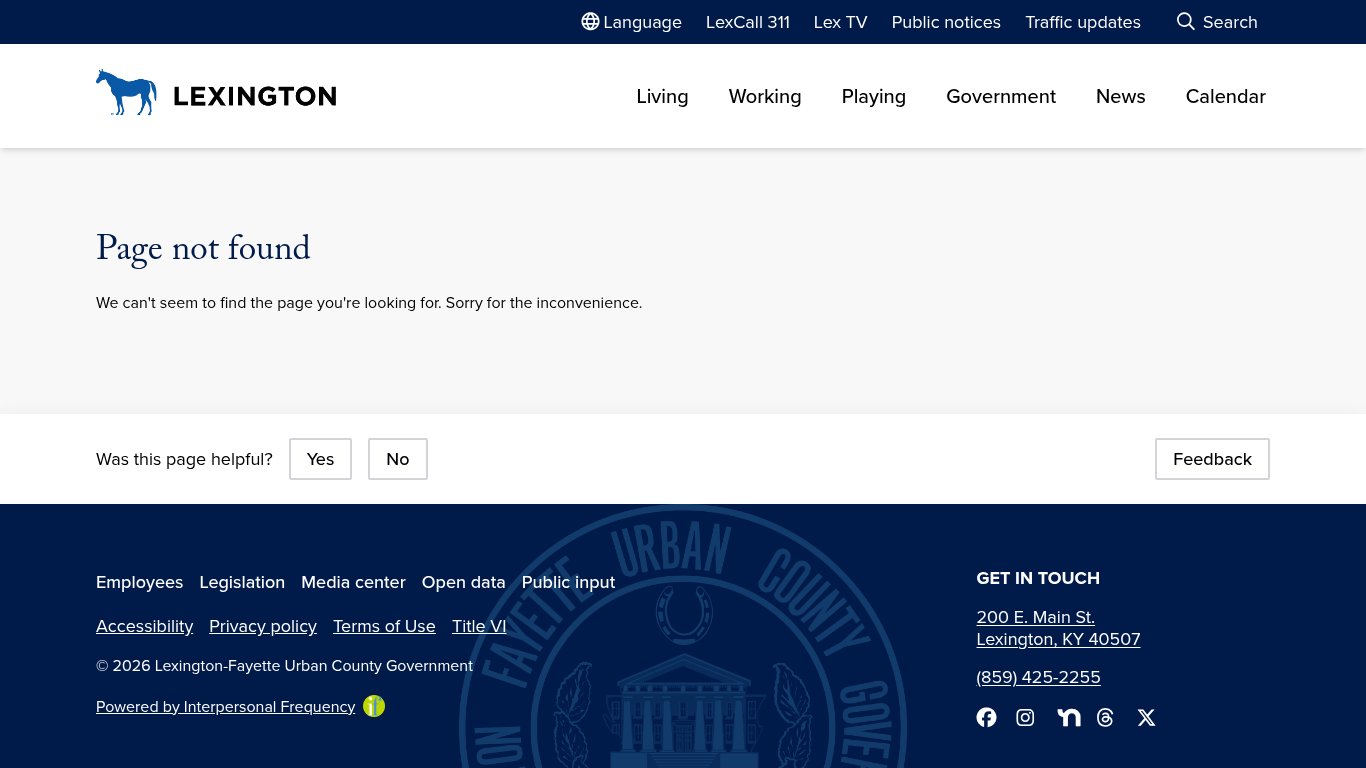View Public notices

click(946, 22)
